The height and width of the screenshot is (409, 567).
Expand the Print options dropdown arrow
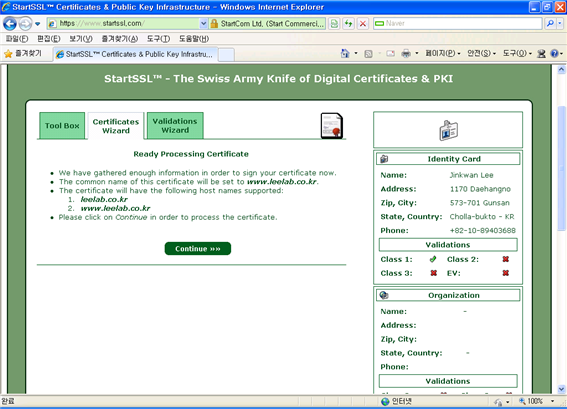click(417, 54)
